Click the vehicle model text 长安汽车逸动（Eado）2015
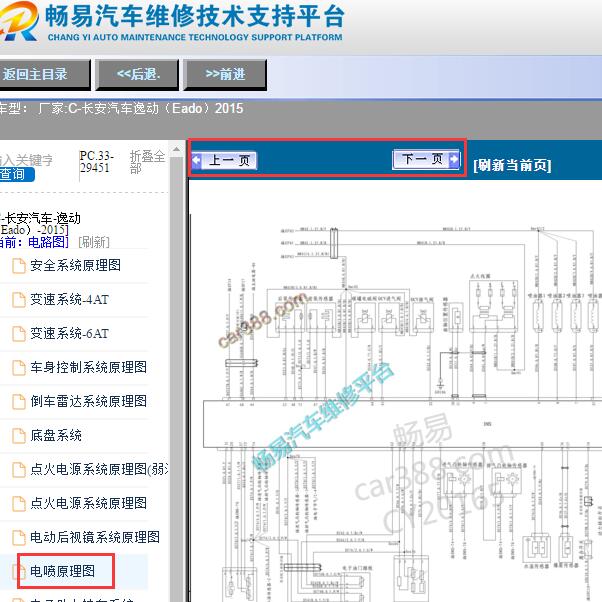Viewport: 602px width, 602px height. pyautogui.click(x=162, y=109)
